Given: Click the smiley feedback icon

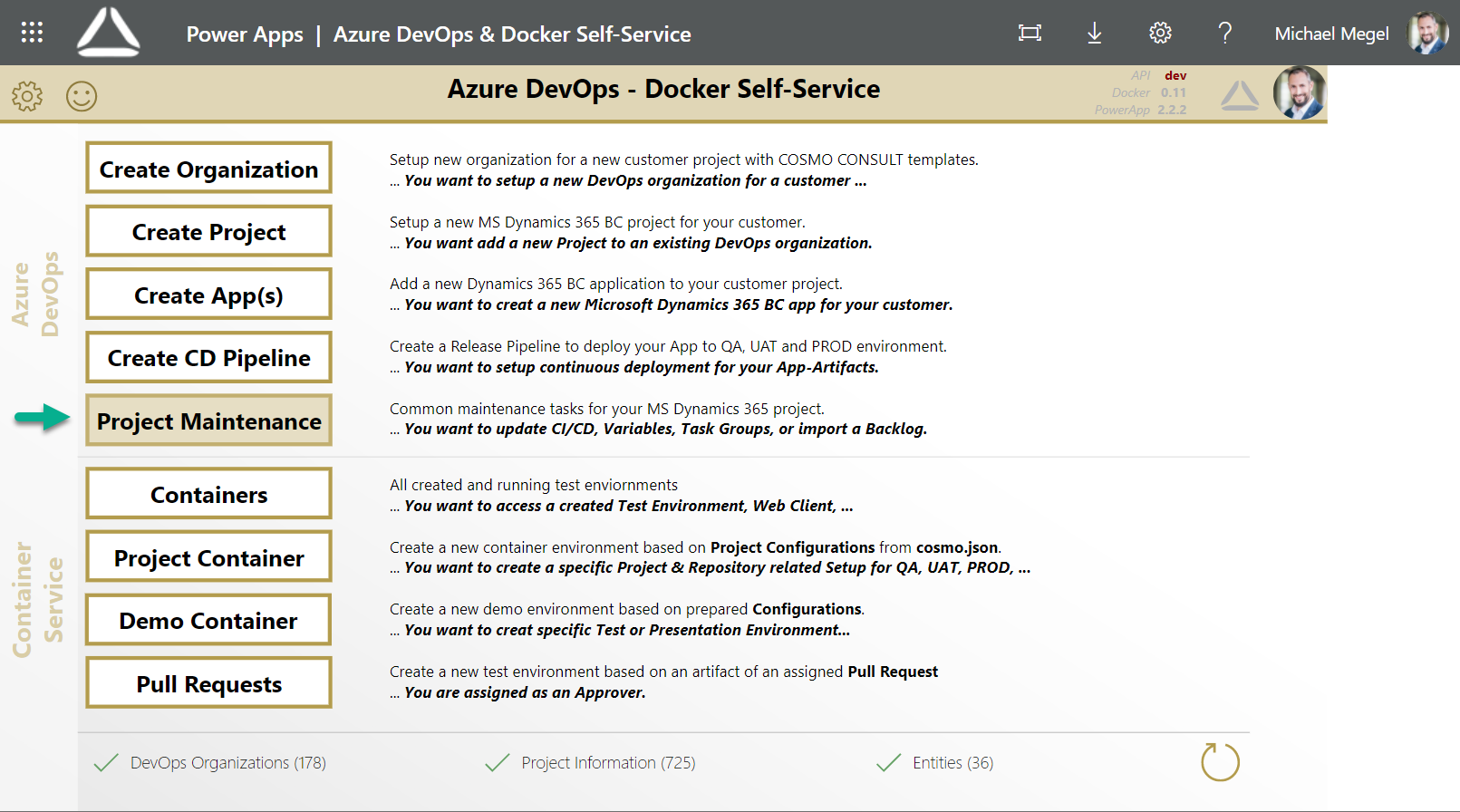Looking at the screenshot, I should click(82, 95).
